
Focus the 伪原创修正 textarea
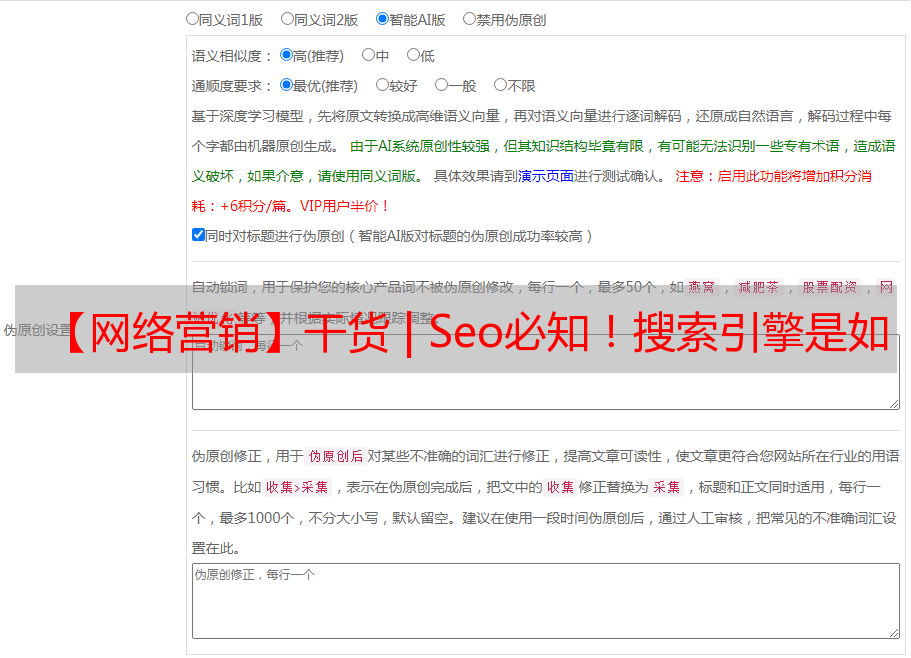[546, 601]
